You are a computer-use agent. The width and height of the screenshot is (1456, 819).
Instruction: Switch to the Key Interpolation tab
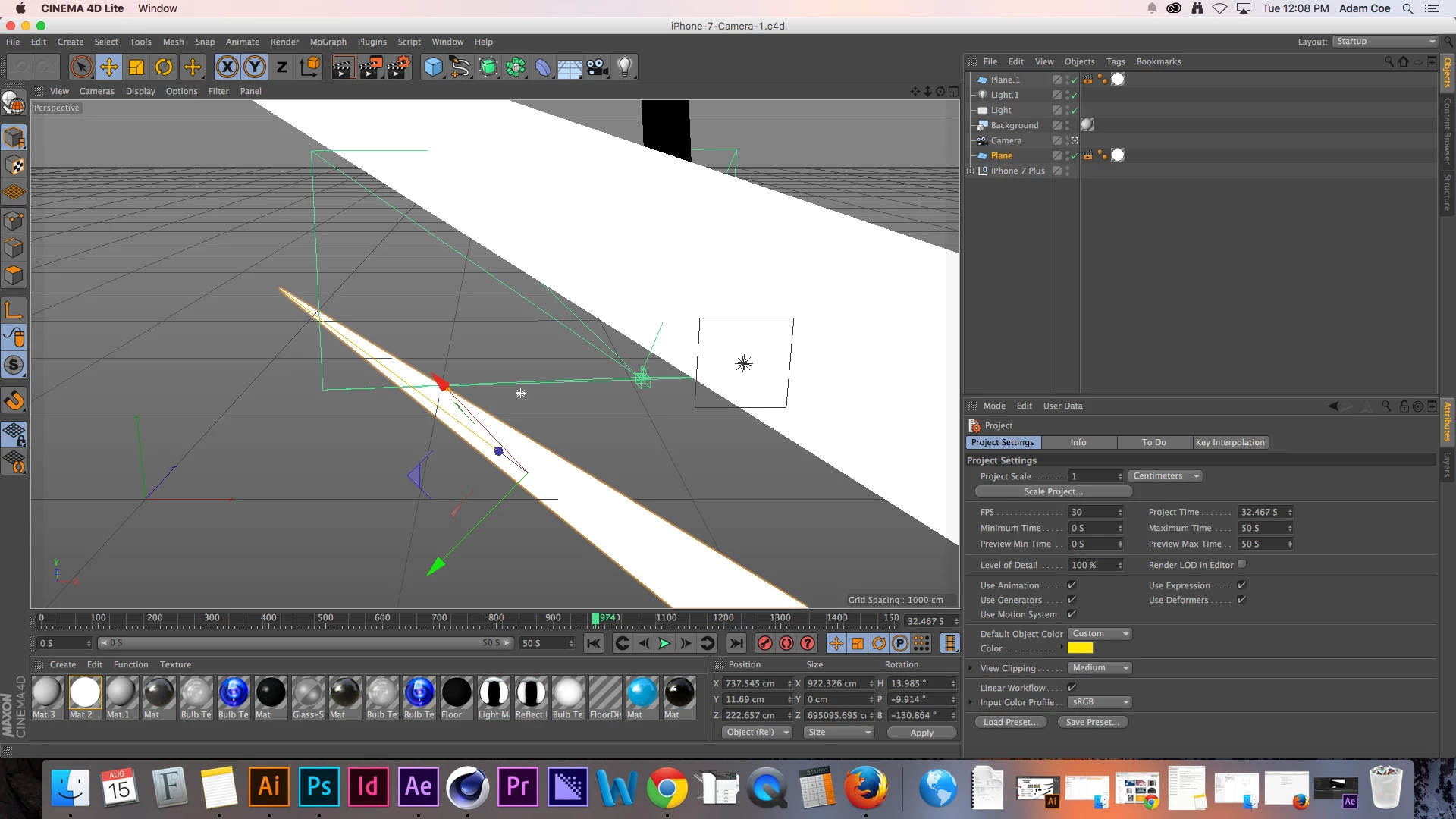(1230, 443)
